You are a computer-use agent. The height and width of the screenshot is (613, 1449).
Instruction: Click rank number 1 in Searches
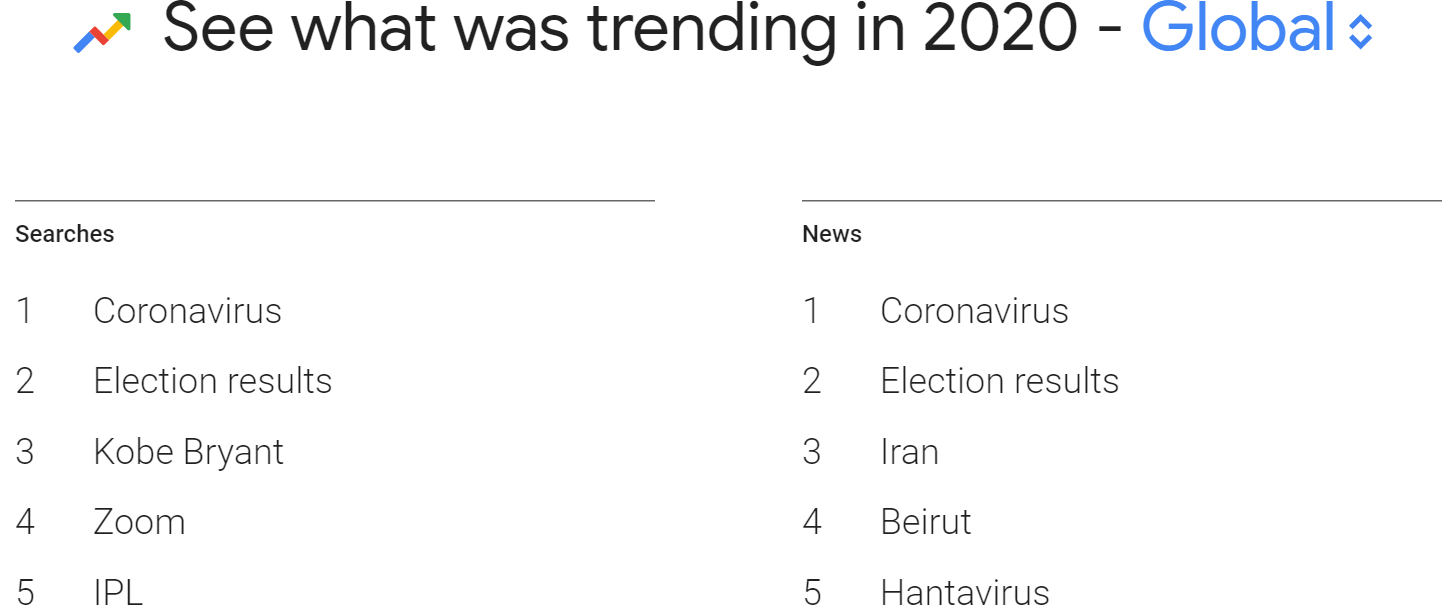pos(24,311)
